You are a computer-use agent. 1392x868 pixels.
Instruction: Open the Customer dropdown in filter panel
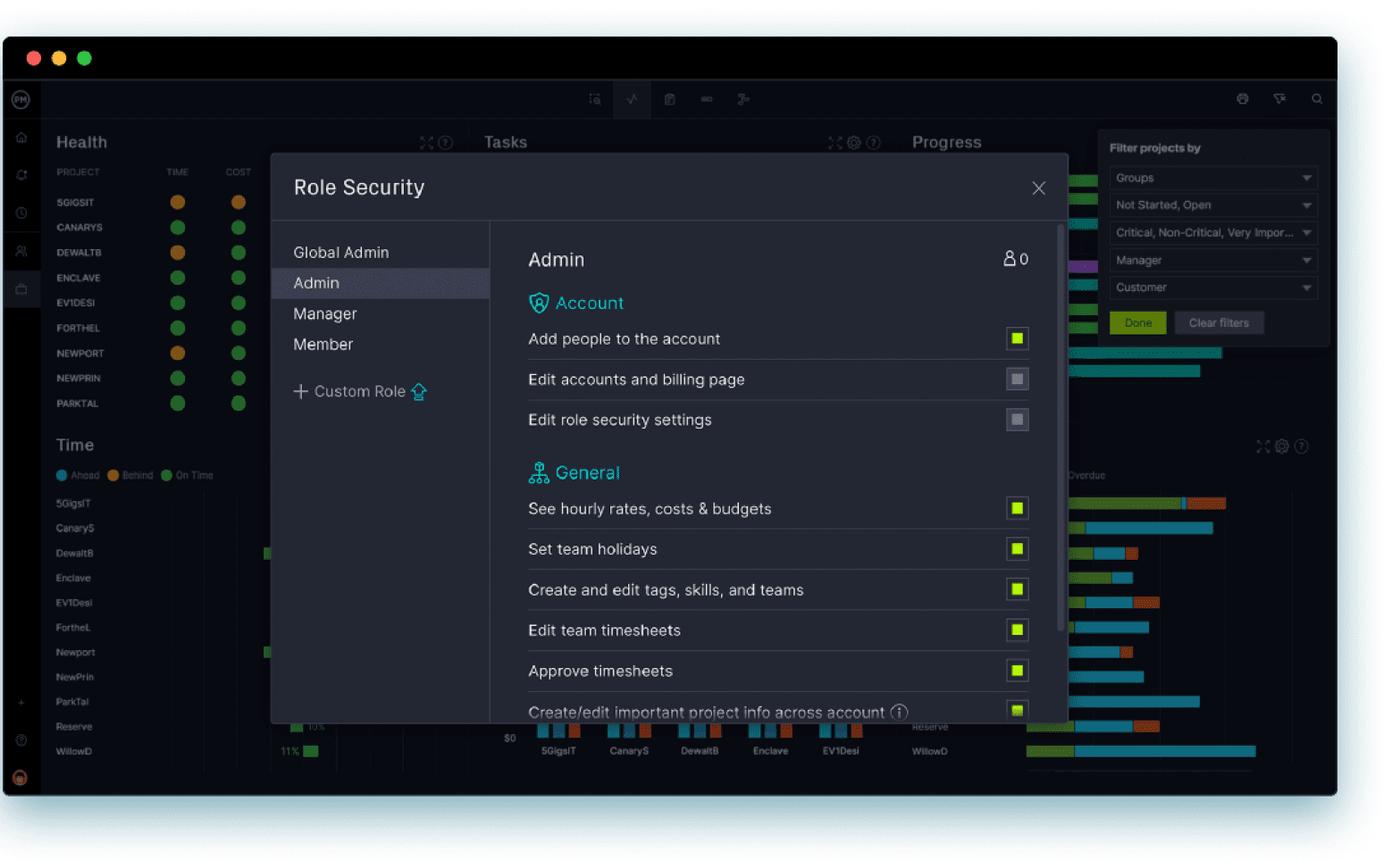click(1212, 287)
